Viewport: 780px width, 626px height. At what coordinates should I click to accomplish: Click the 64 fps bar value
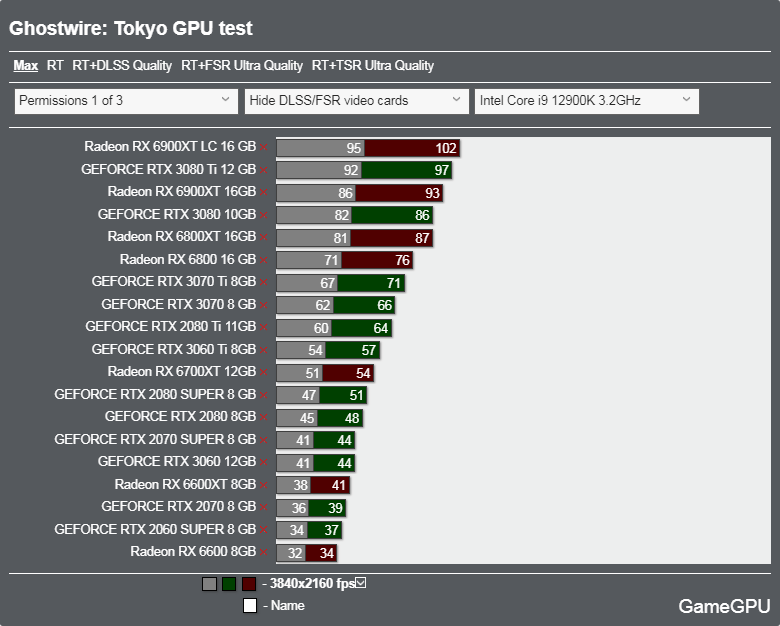tap(381, 328)
